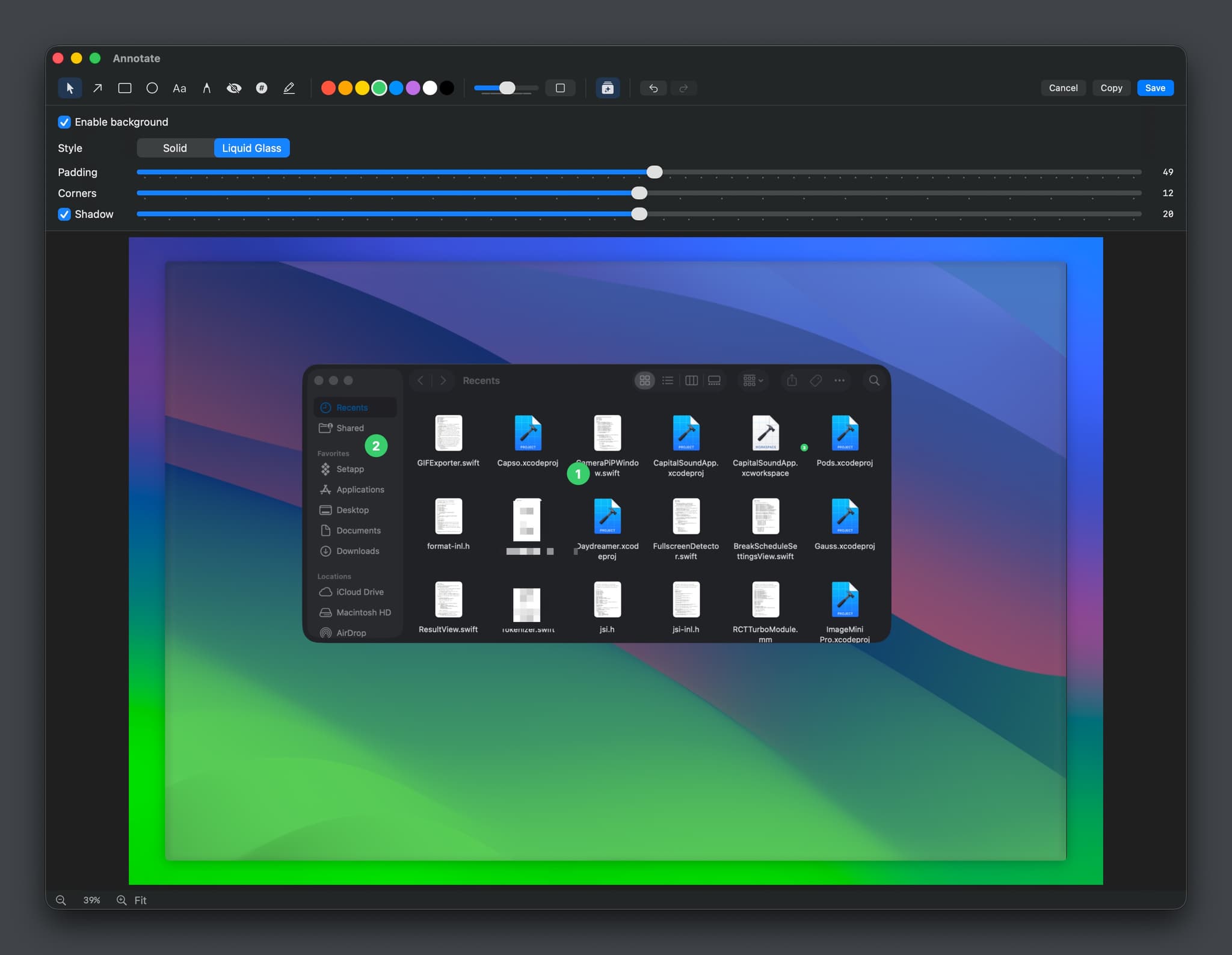
Task: Select the Liquid Glass style
Action: pos(251,148)
